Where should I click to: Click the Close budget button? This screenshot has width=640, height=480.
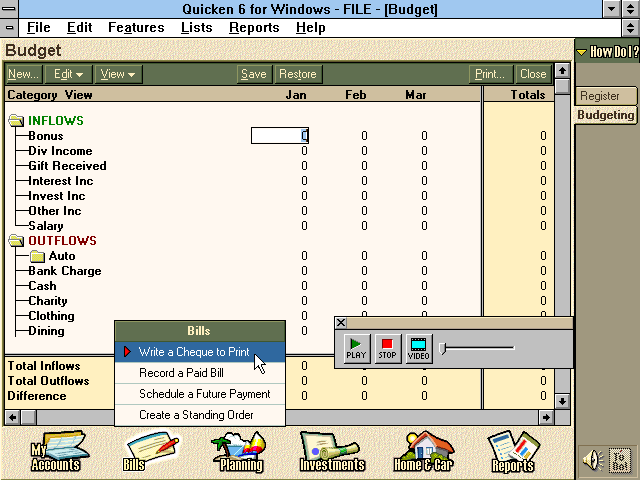533,74
